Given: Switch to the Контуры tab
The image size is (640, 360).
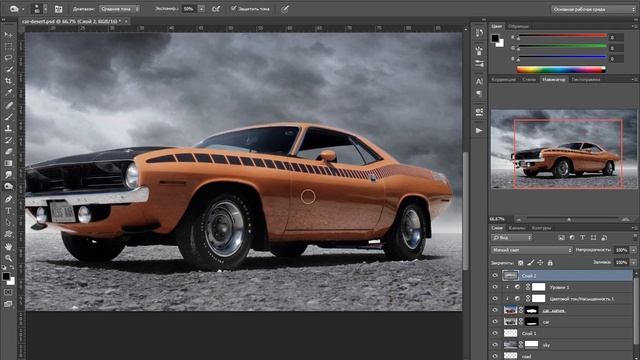Looking at the screenshot, I should (541, 228).
